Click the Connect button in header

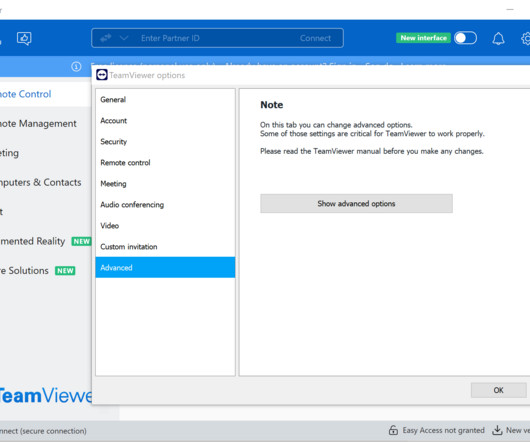point(315,38)
